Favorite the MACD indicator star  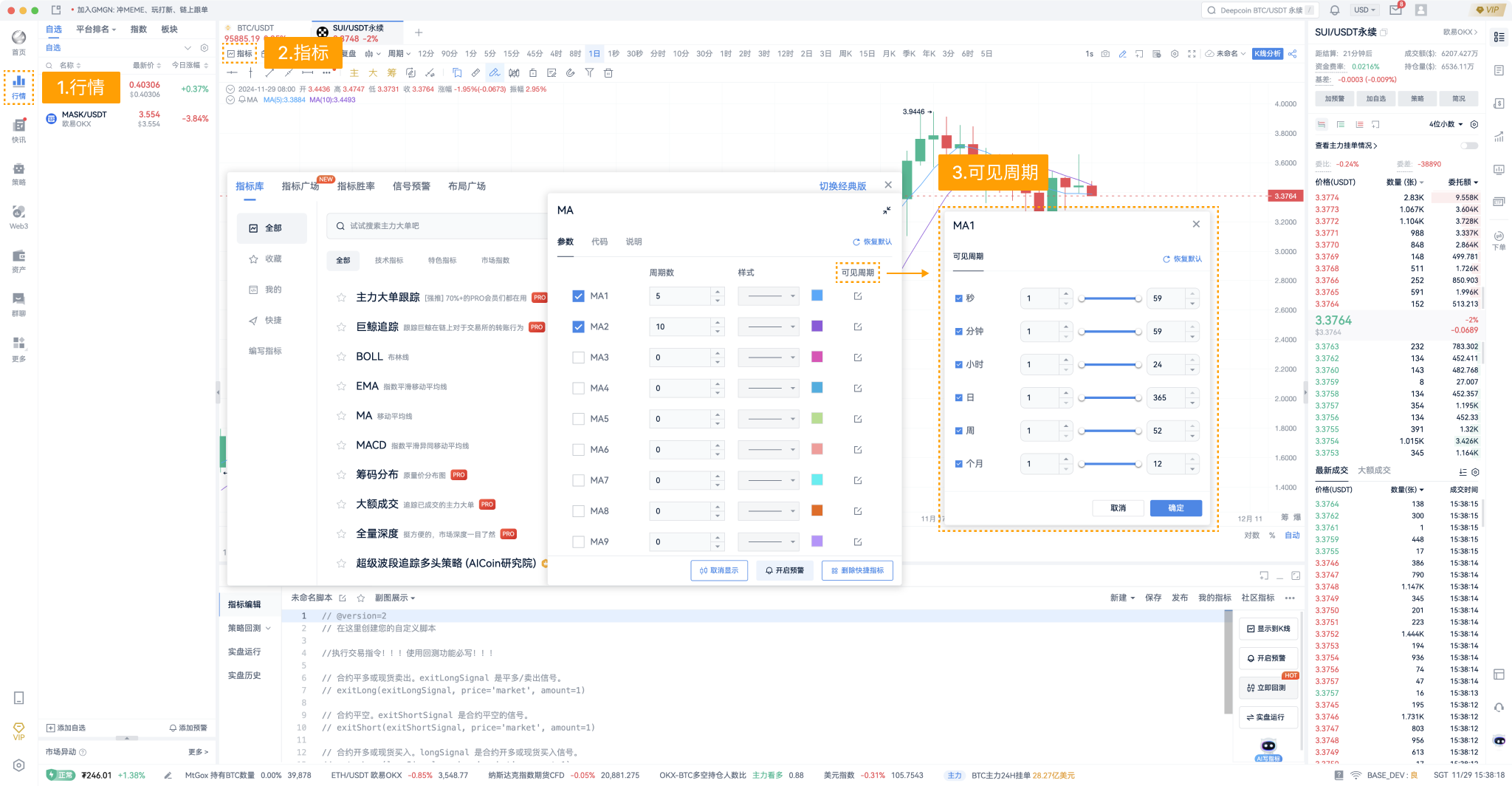click(341, 445)
